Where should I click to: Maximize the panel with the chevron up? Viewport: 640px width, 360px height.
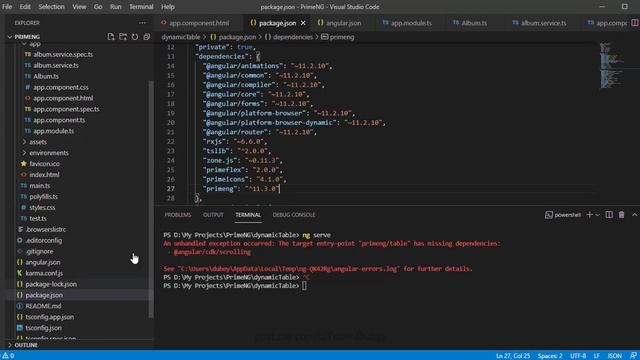634,215
